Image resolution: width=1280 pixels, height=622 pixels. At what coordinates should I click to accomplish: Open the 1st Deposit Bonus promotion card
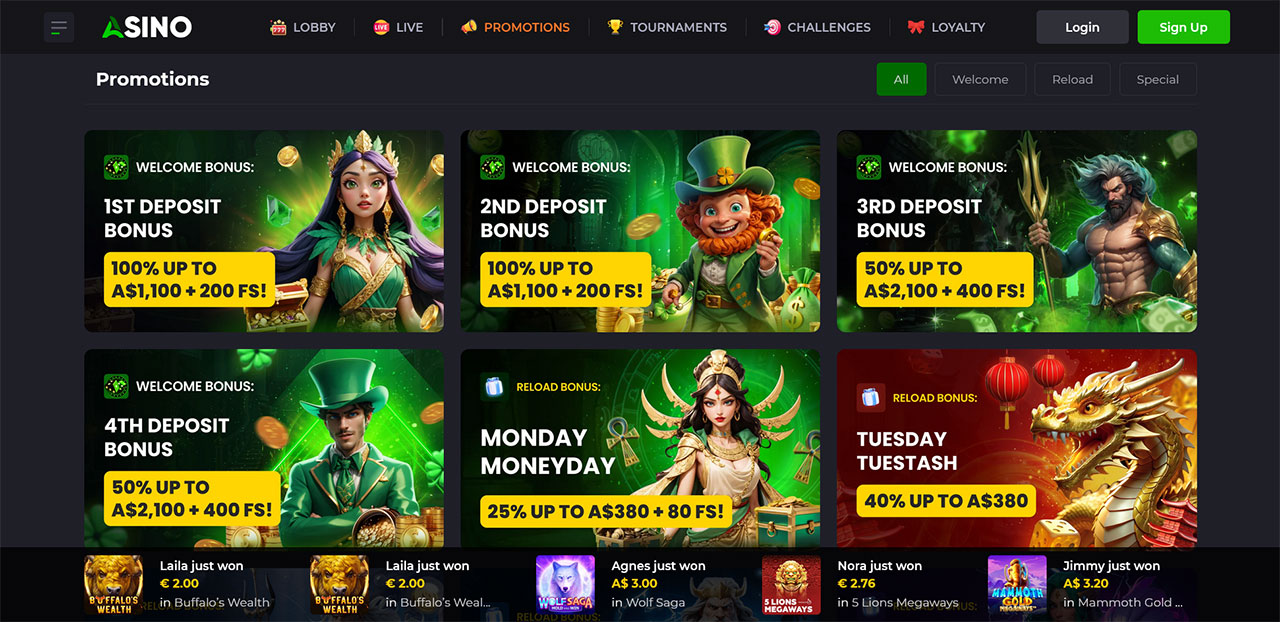[x=264, y=231]
